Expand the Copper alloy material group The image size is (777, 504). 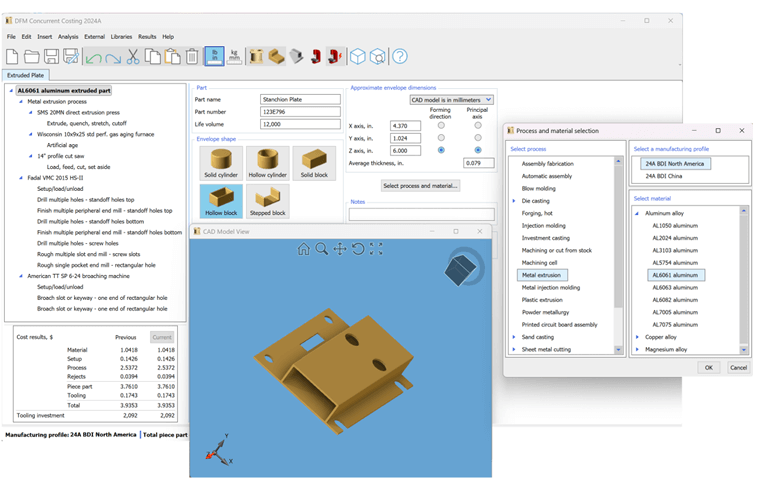pos(638,337)
